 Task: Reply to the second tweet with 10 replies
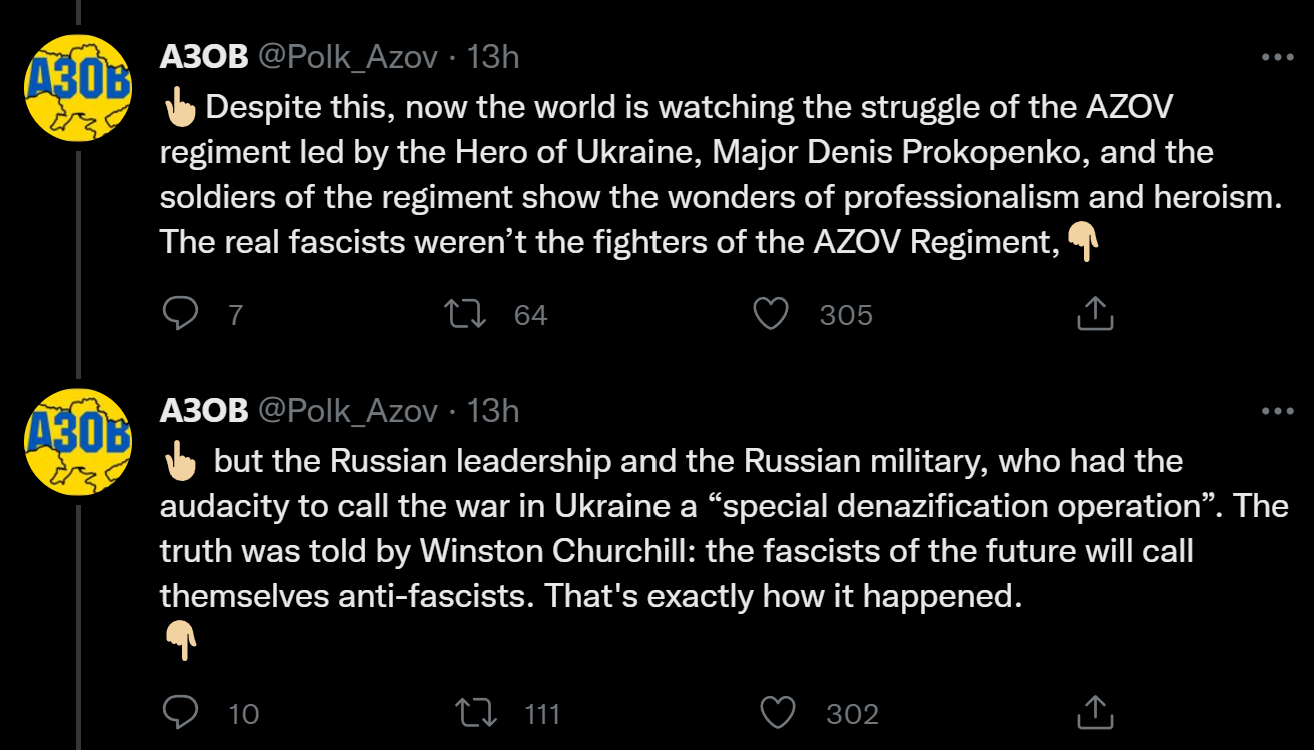[180, 713]
